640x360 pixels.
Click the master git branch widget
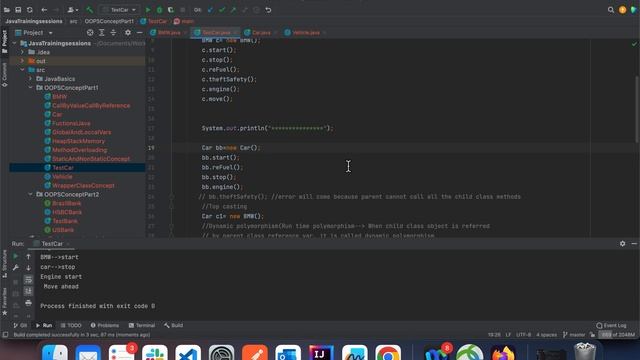click(574, 335)
